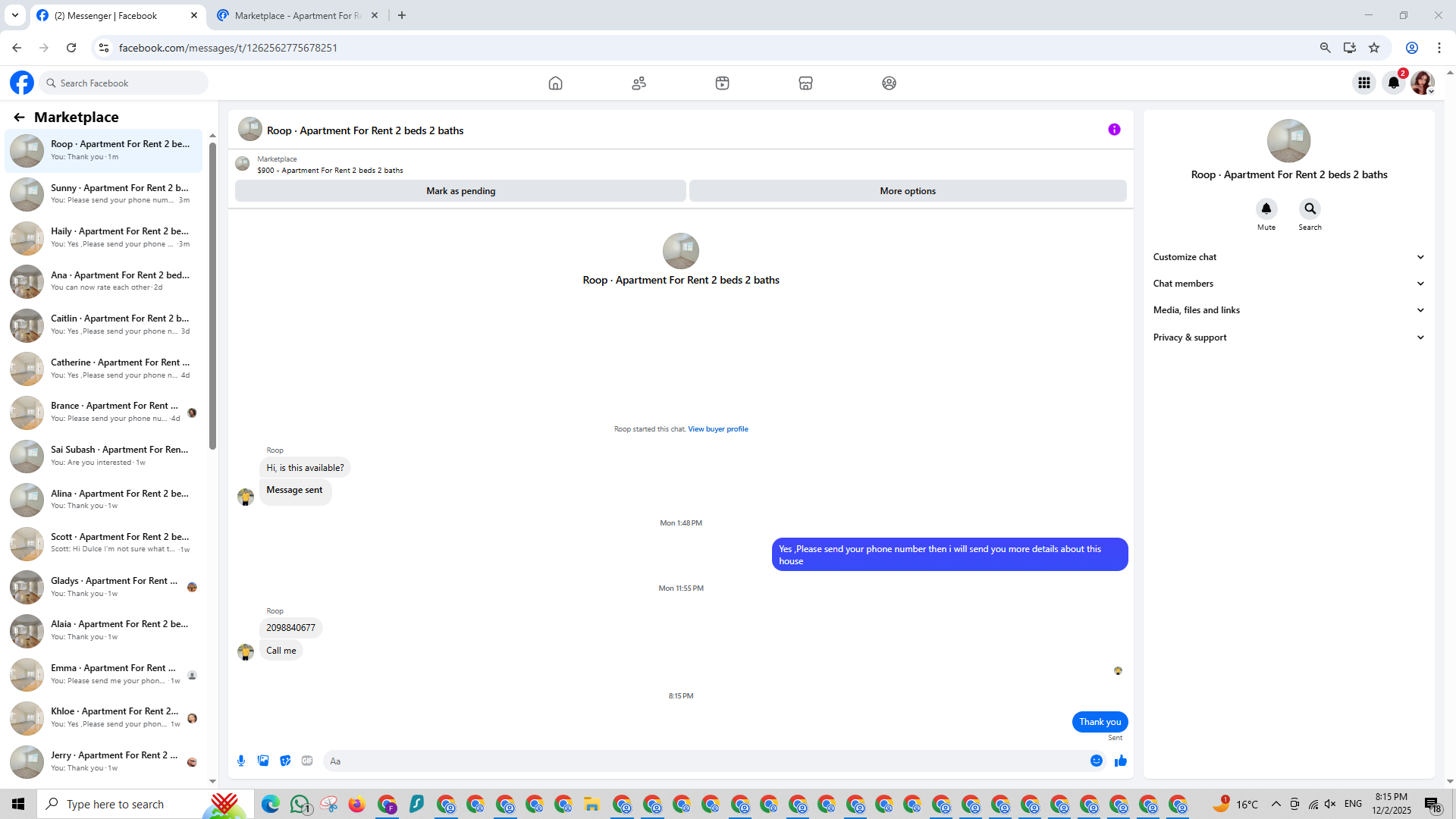The height and width of the screenshot is (819, 1456).
Task: Switch to Marketplace Apartment browser tab
Action: point(297,15)
